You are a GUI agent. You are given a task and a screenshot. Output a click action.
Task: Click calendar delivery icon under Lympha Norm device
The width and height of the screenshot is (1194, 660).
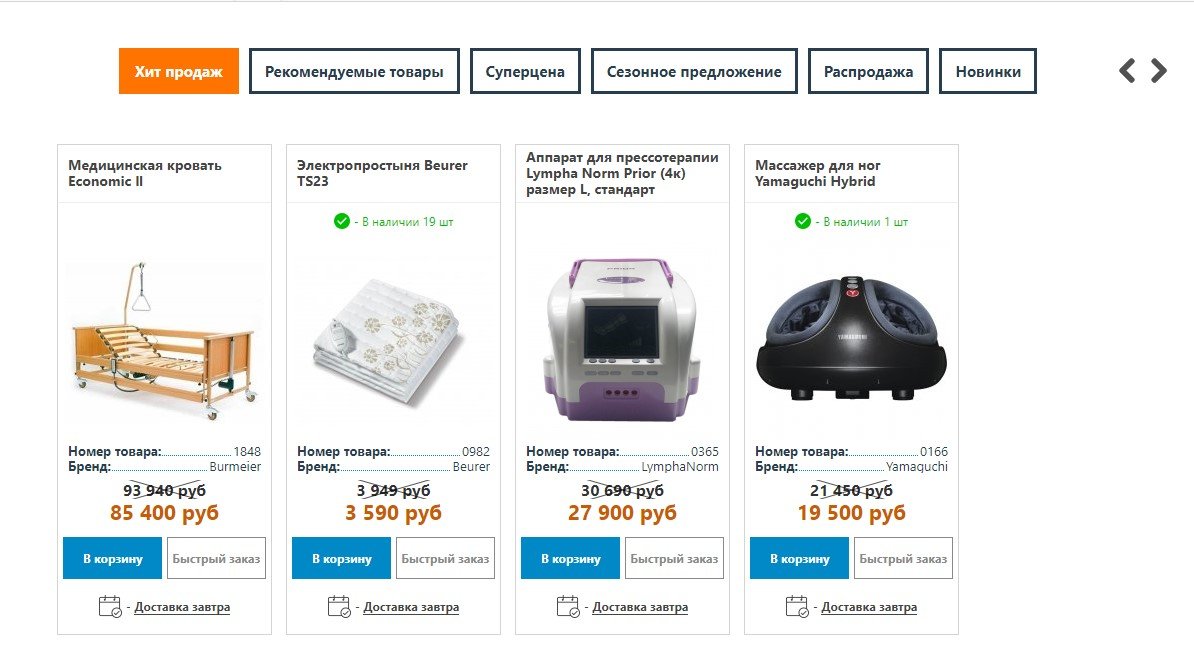pyautogui.click(x=568, y=606)
